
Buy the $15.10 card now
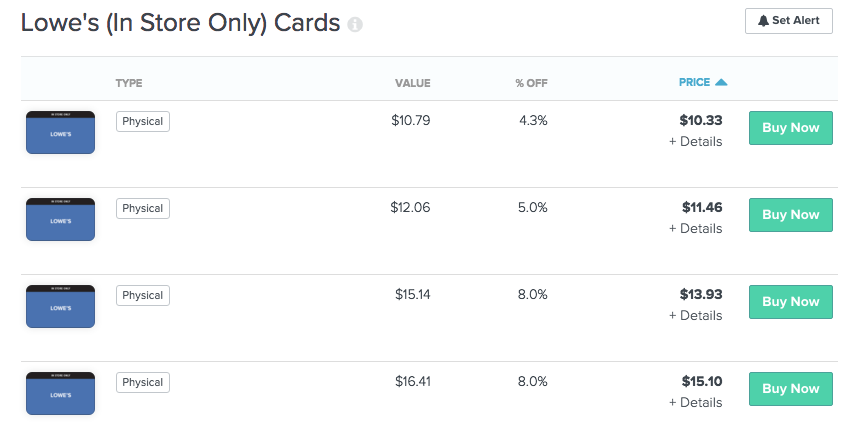pyautogui.click(x=791, y=389)
